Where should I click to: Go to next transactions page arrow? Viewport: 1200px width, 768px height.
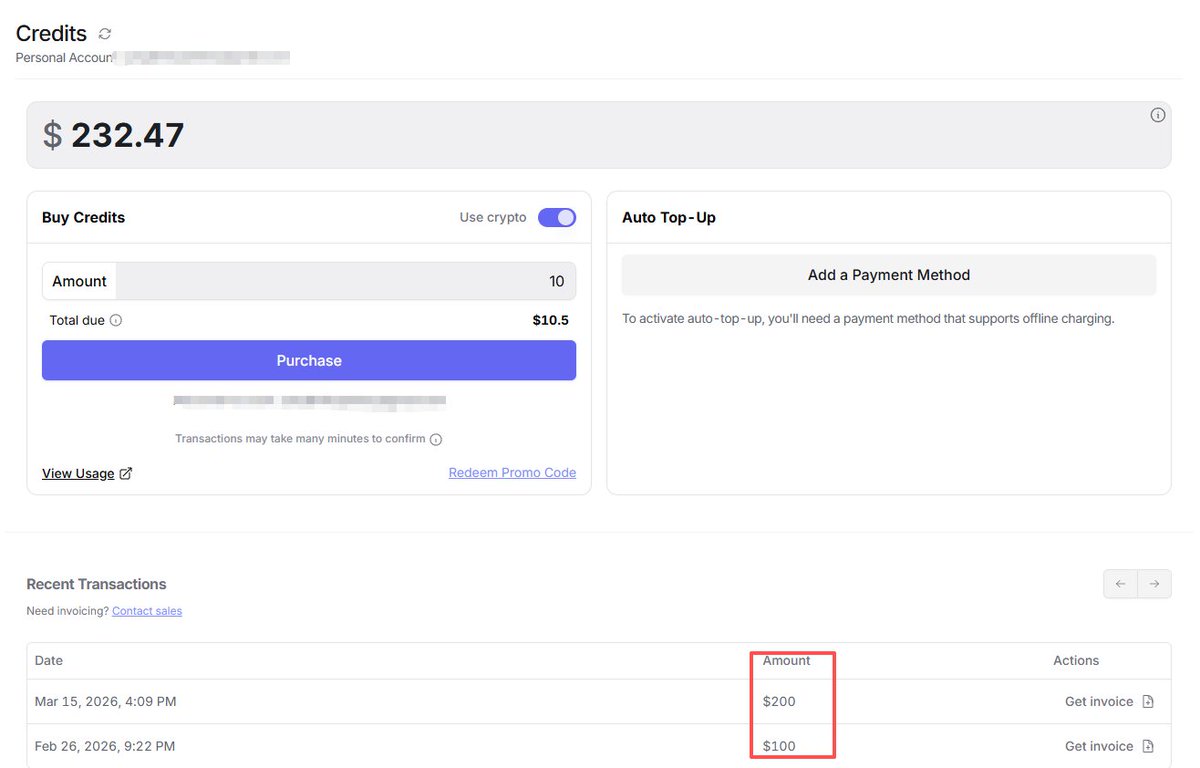coord(1154,584)
